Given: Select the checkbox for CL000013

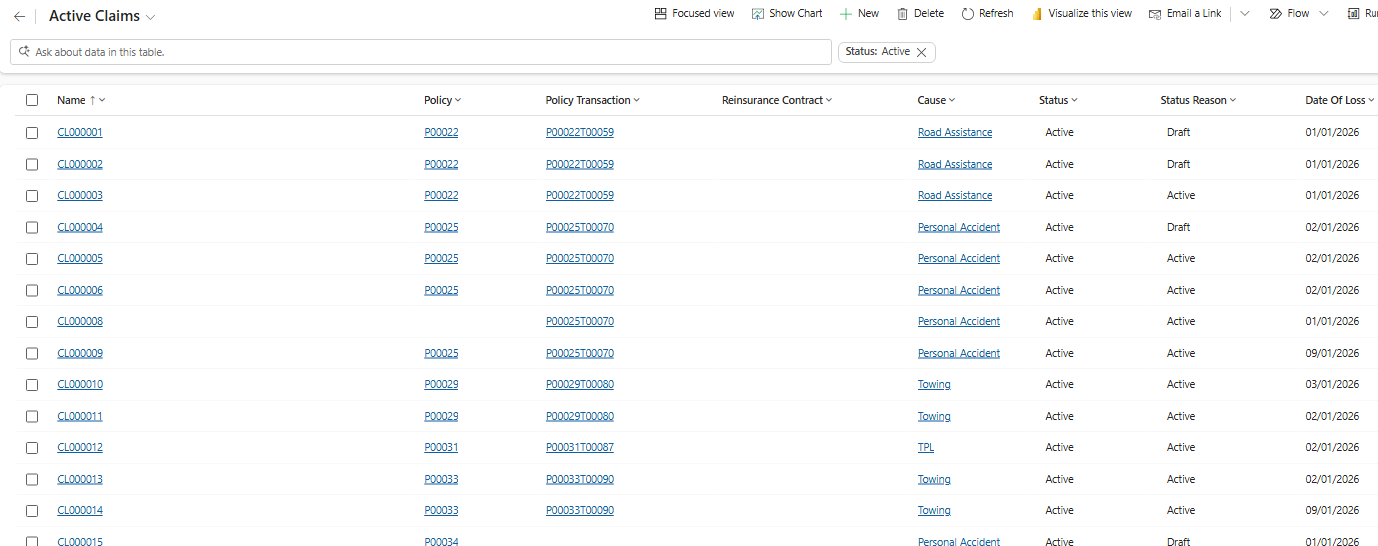Looking at the screenshot, I should point(32,479).
